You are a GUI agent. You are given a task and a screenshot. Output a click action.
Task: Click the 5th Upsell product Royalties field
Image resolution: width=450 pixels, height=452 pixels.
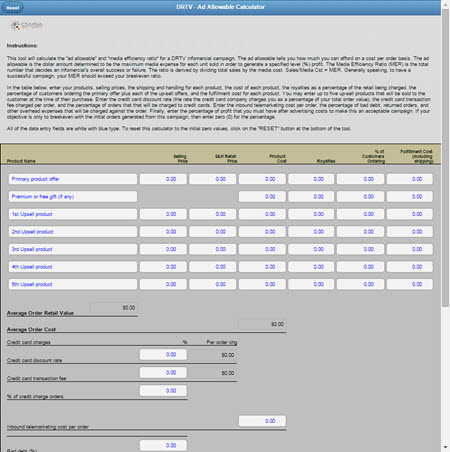311,284
